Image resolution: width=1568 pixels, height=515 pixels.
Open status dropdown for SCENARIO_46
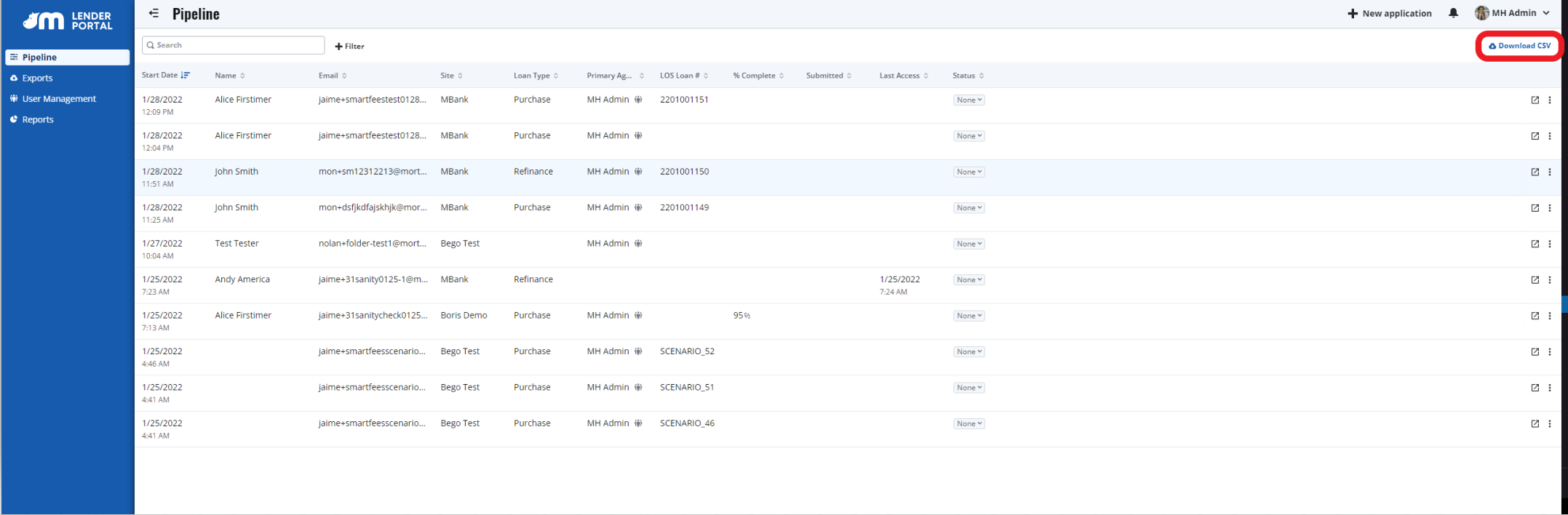[969, 424]
